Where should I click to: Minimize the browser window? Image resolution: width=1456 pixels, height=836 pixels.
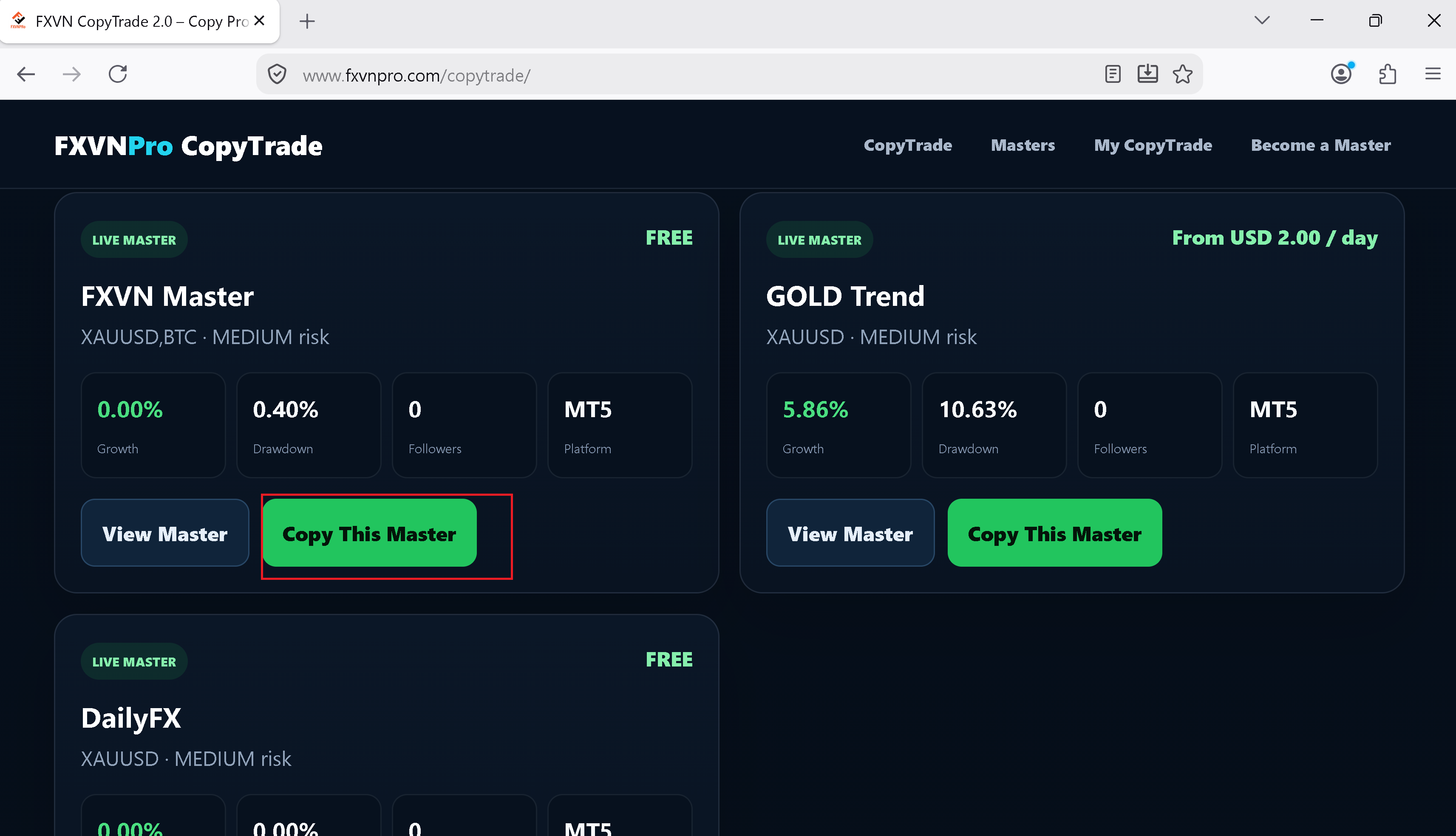click(x=1317, y=21)
